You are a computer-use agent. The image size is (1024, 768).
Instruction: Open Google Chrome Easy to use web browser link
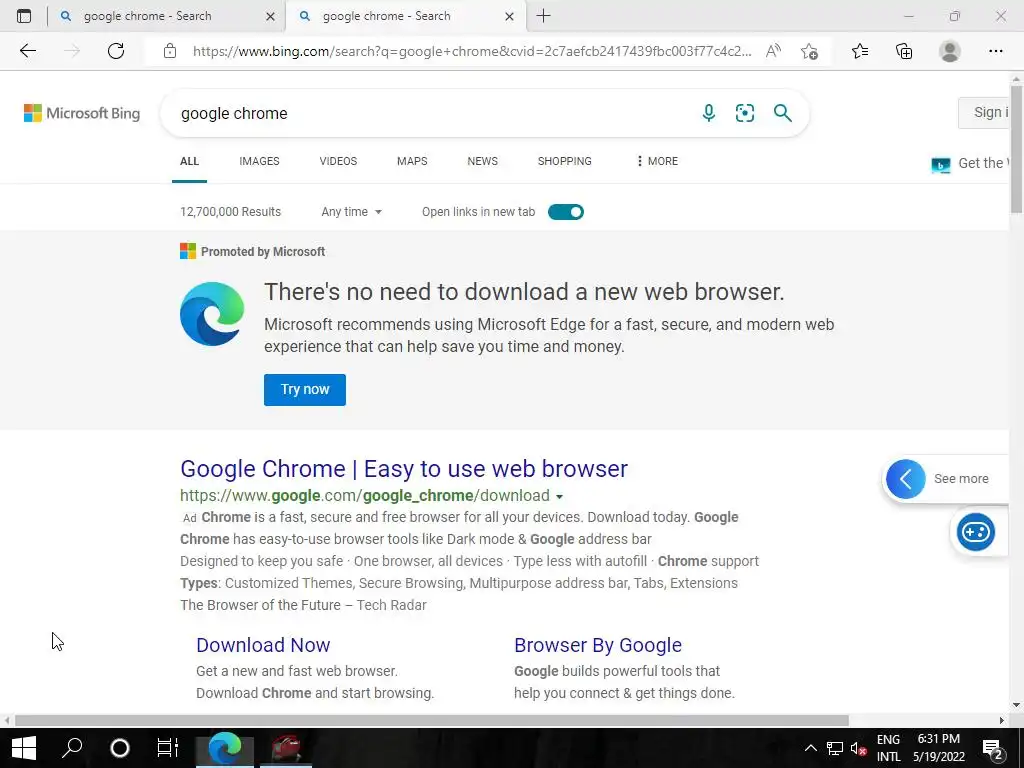click(404, 469)
